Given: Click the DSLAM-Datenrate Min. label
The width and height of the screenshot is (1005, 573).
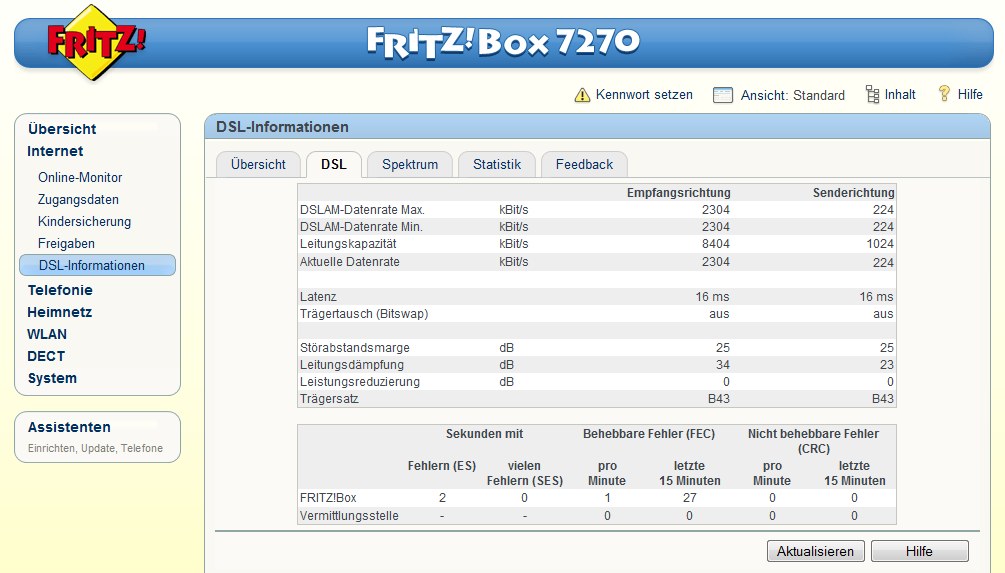Looking at the screenshot, I should (x=361, y=227).
